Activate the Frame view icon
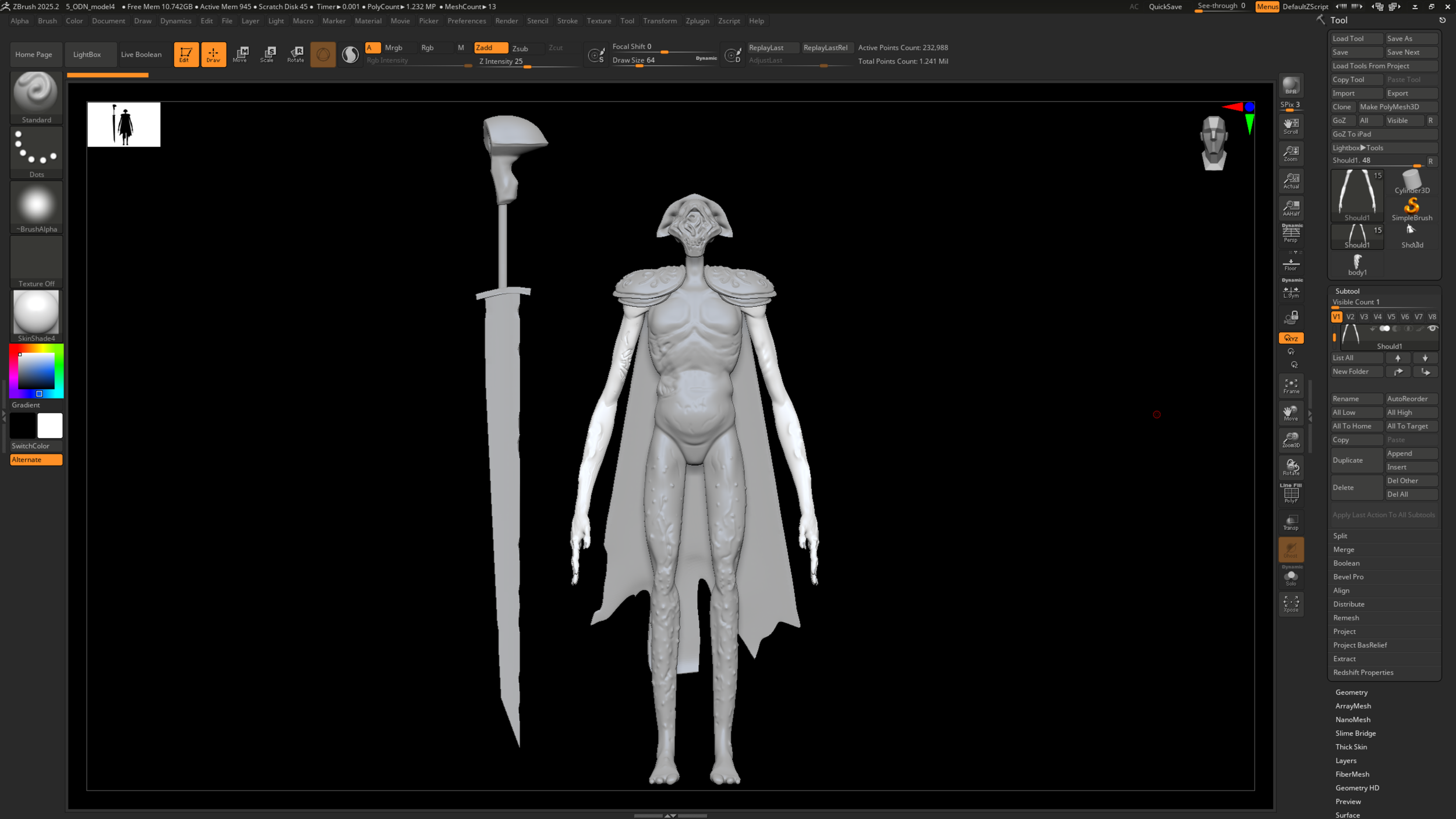 tap(1291, 386)
